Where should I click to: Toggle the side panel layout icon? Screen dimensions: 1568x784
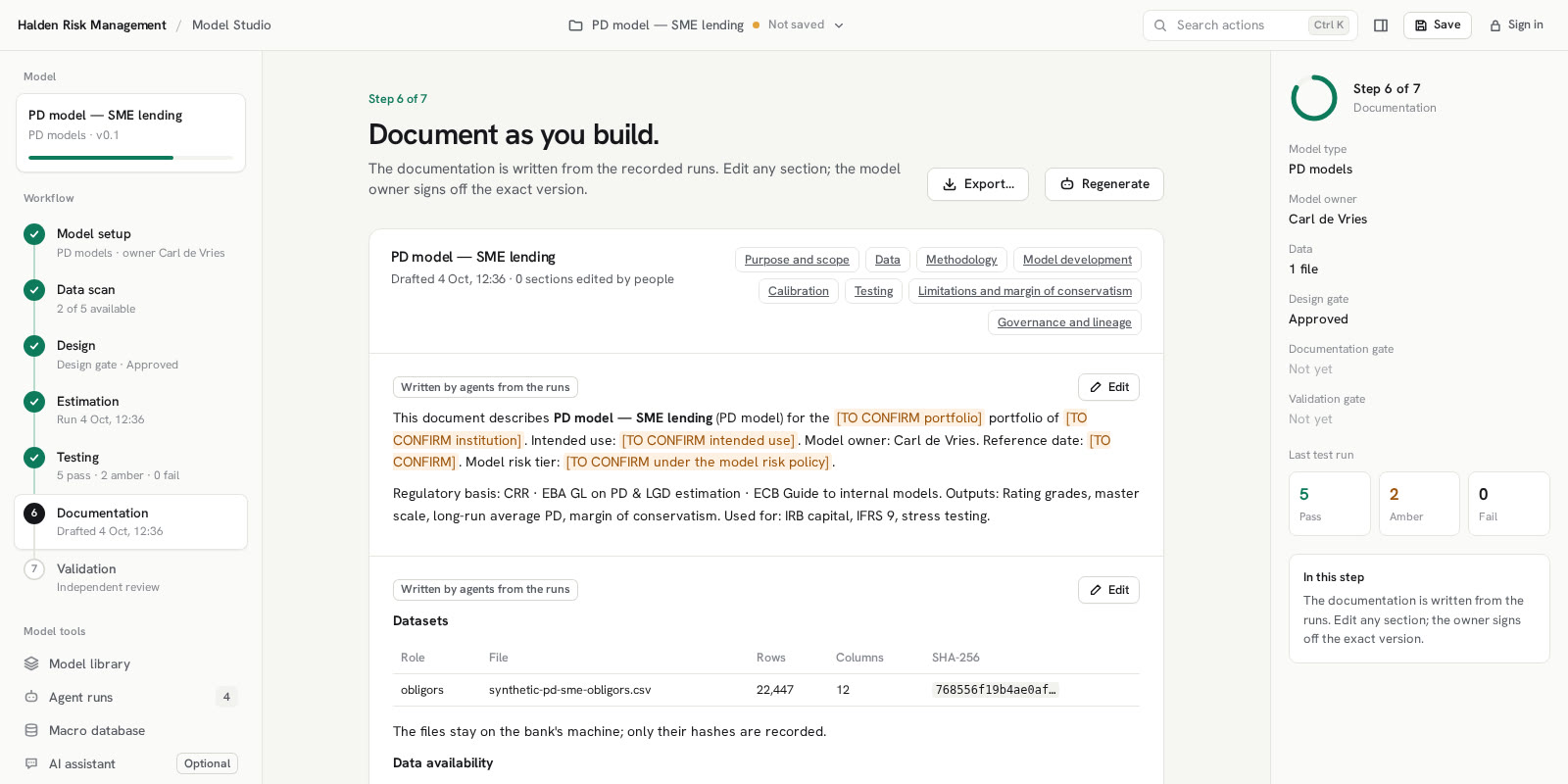(x=1381, y=25)
